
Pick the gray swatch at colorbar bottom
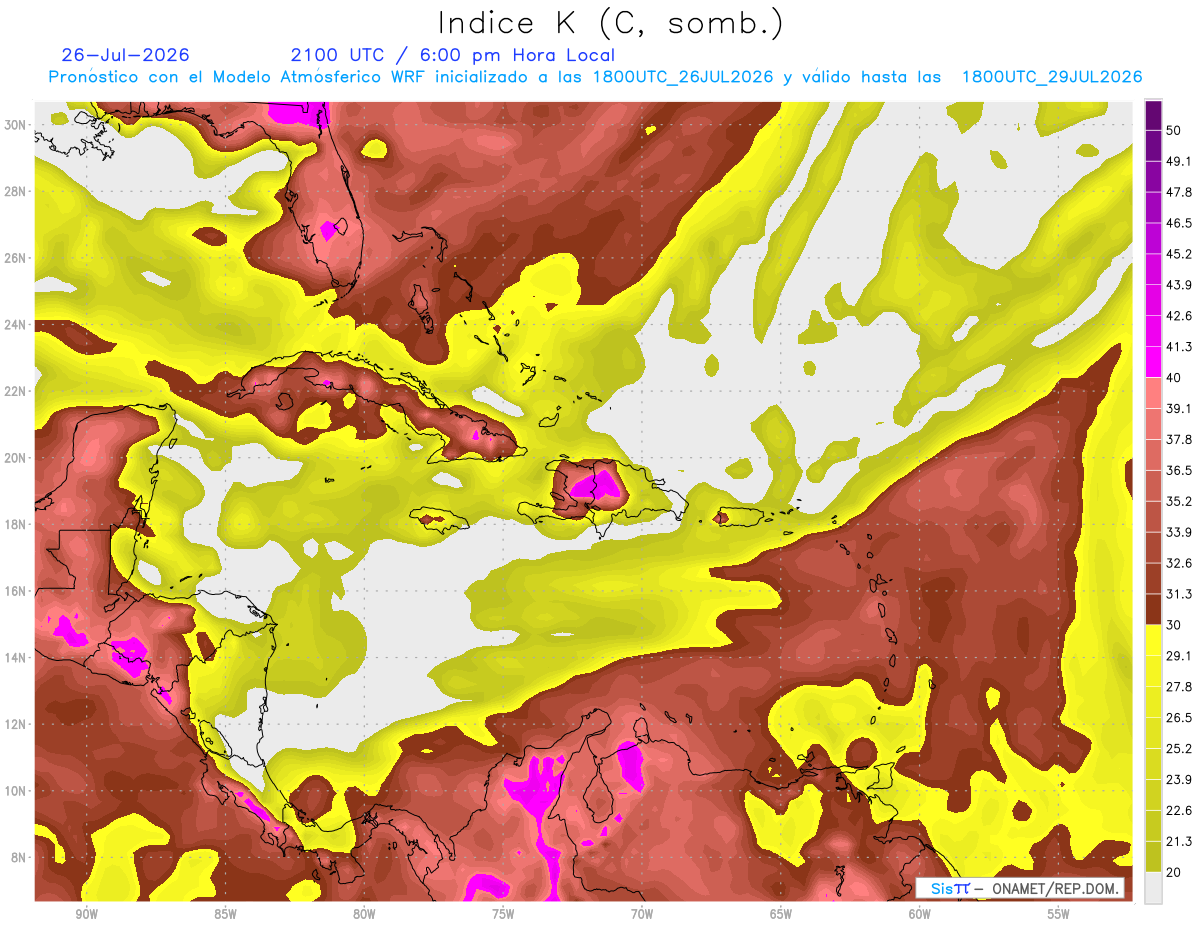(x=1153, y=888)
